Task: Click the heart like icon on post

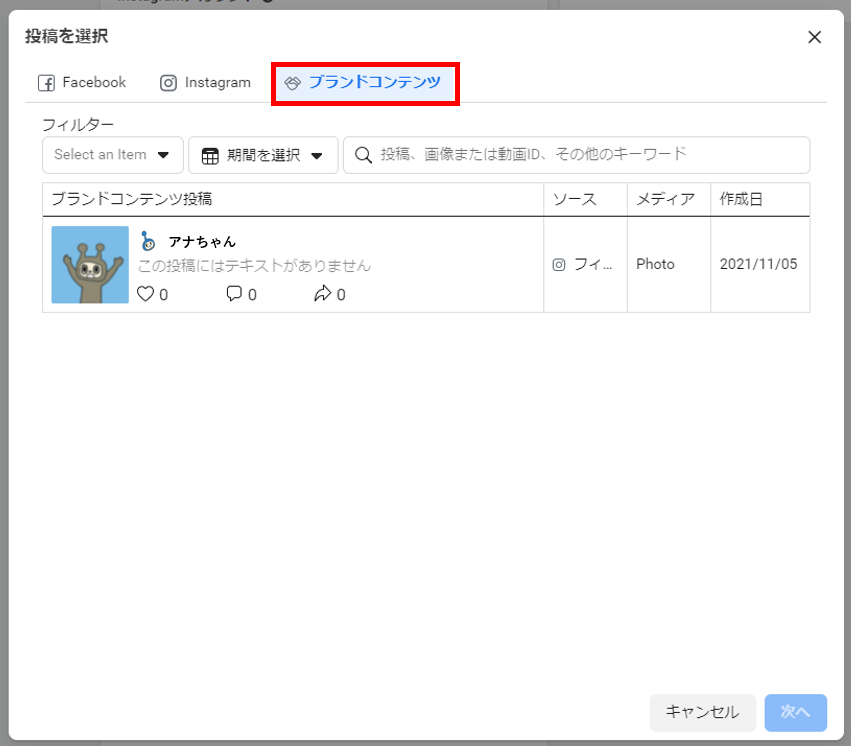Action: pyautogui.click(x=146, y=294)
